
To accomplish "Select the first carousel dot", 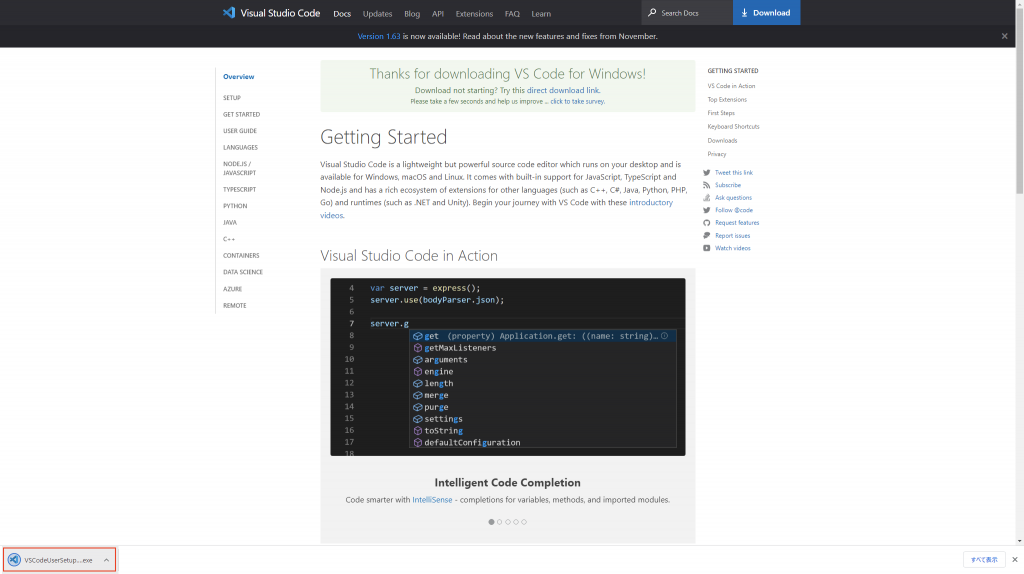I will tap(491, 522).
